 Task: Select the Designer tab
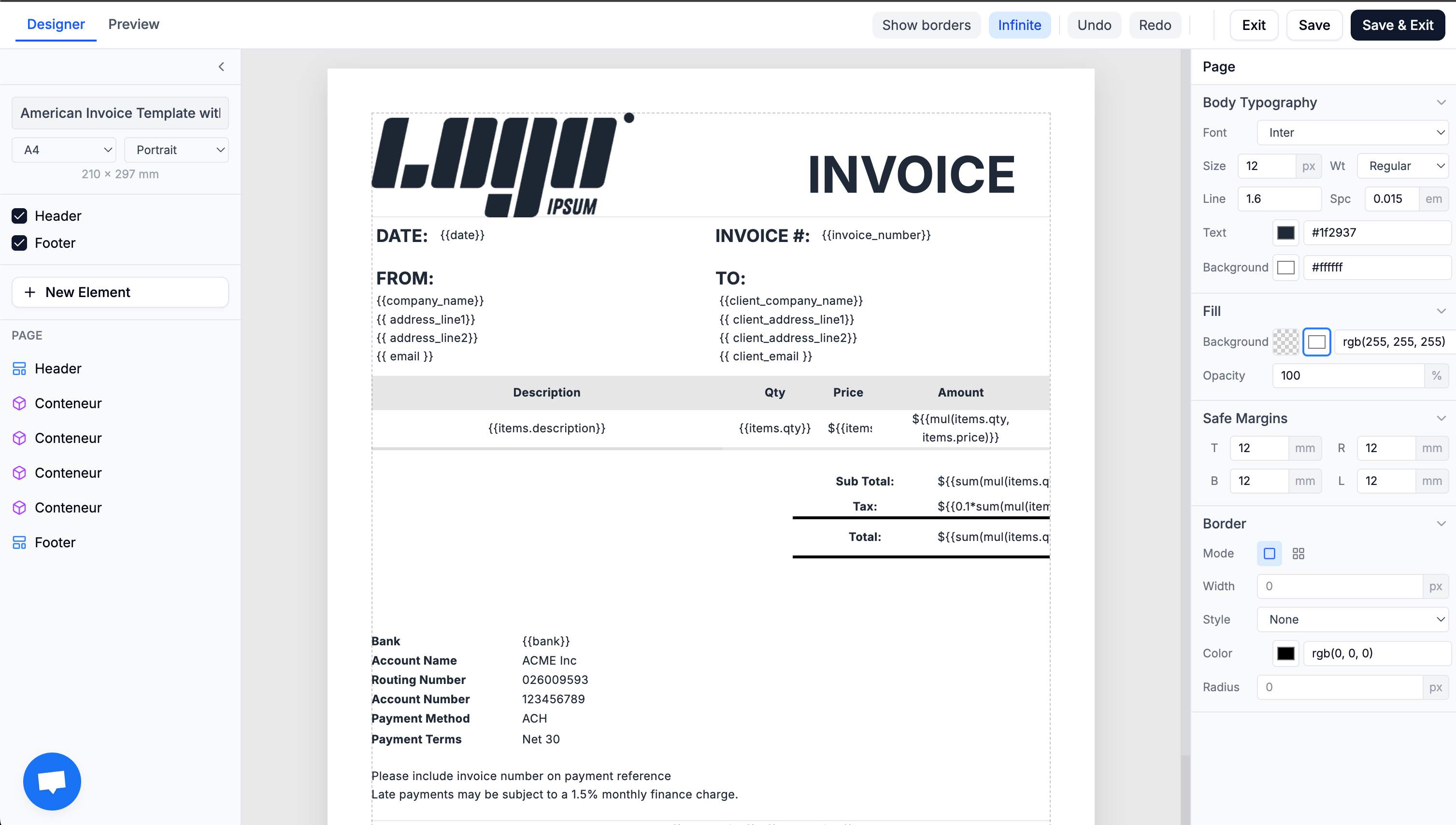(x=56, y=24)
